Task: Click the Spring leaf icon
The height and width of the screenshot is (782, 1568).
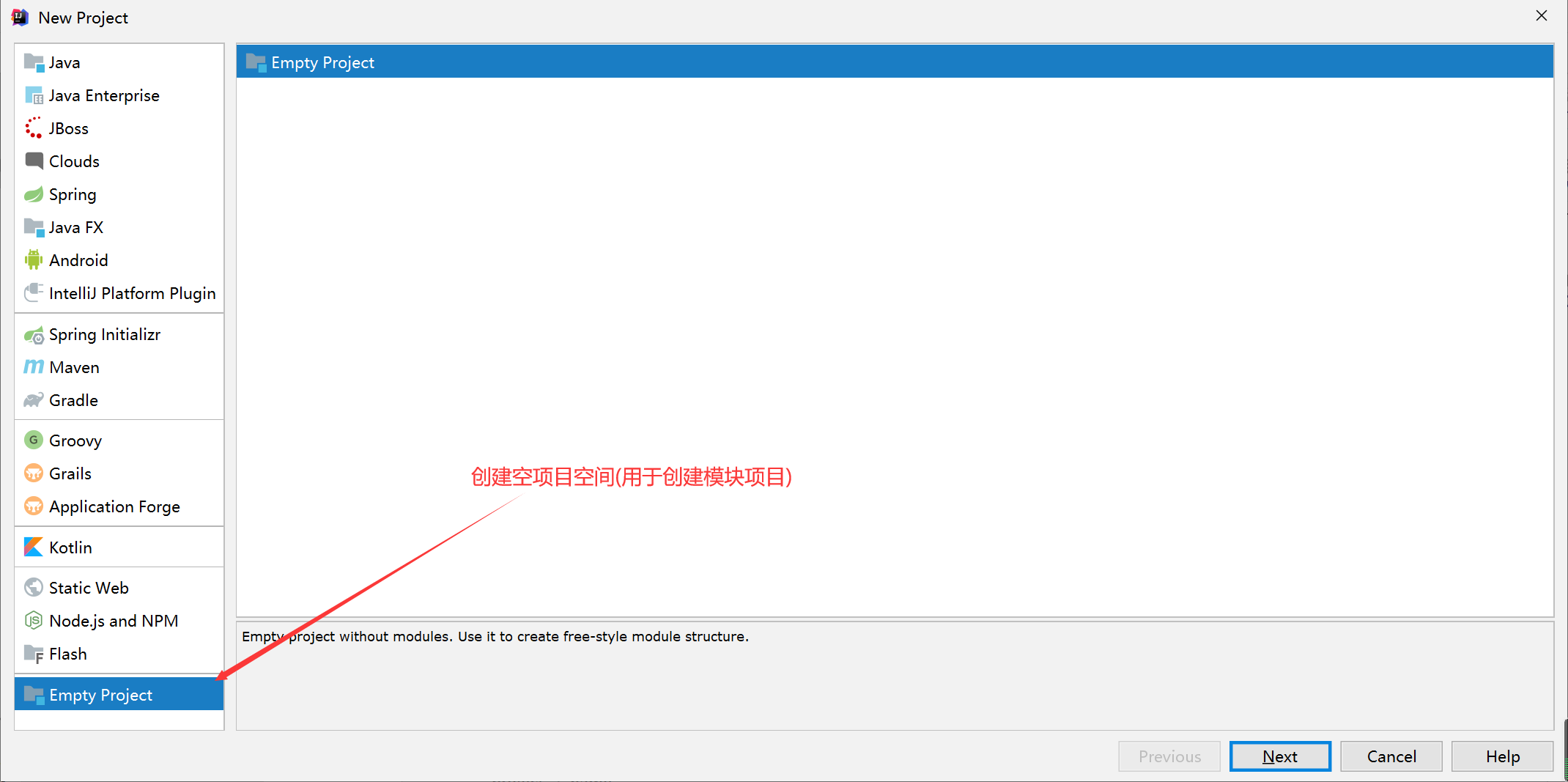Action: click(x=34, y=194)
